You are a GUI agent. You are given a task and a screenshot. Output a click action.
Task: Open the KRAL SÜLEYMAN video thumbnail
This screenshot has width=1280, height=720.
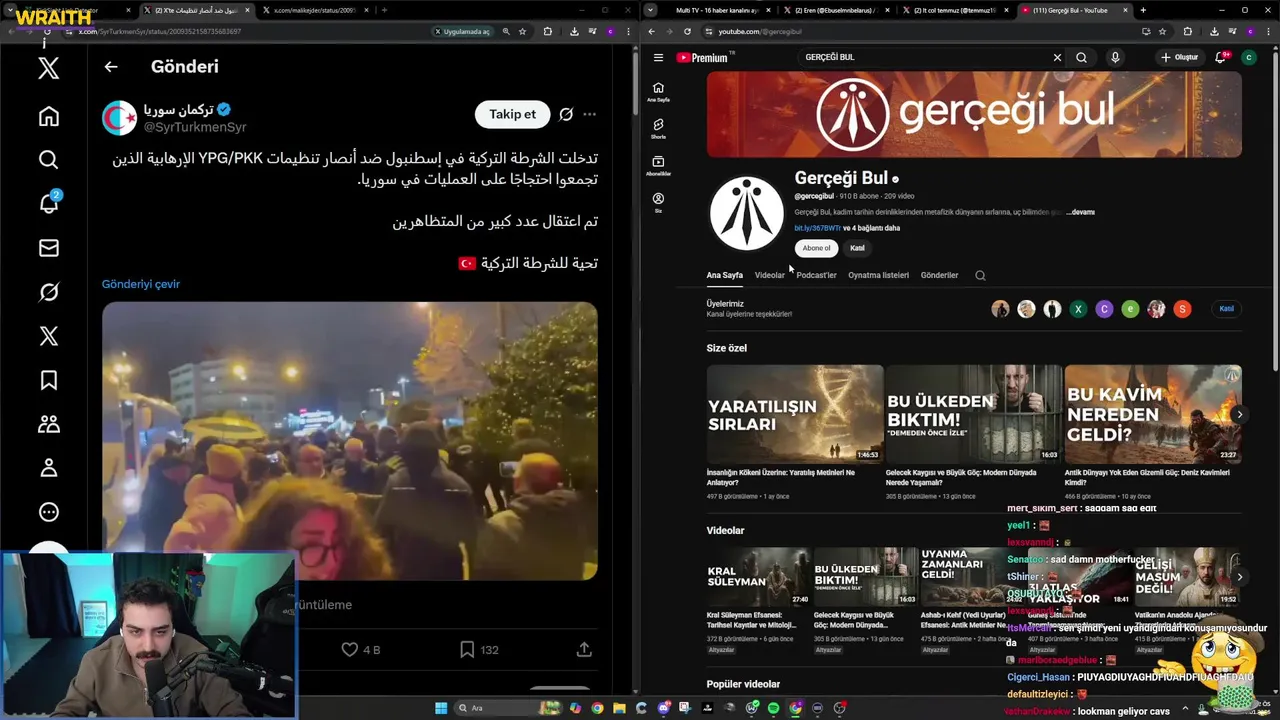[x=758, y=577]
